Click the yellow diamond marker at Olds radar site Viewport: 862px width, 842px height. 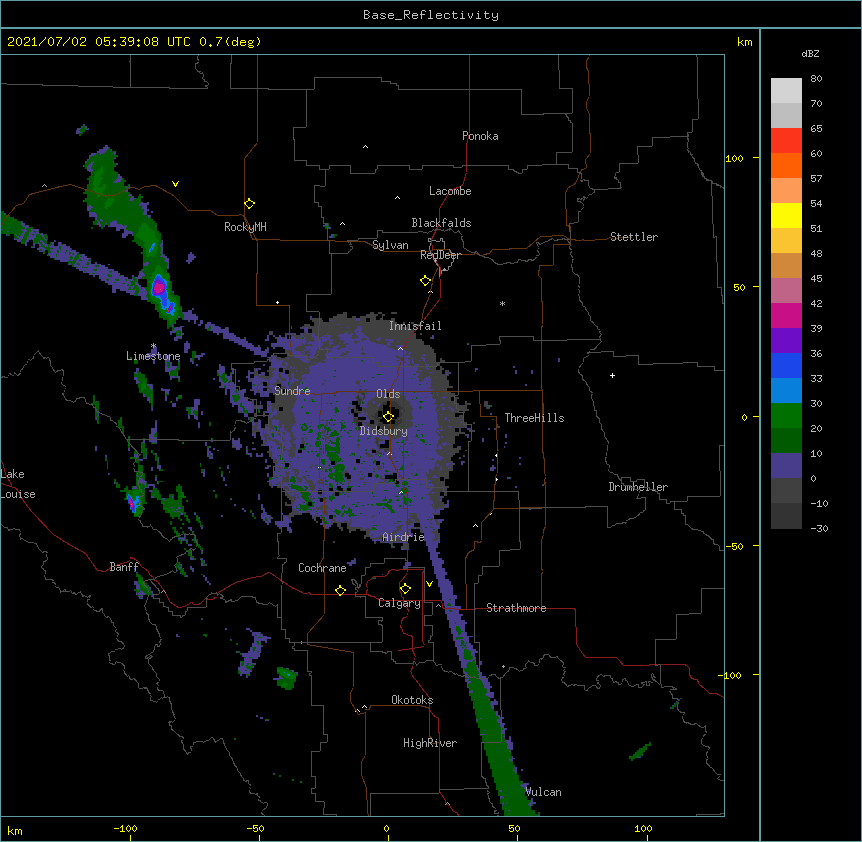pos(388,417)
